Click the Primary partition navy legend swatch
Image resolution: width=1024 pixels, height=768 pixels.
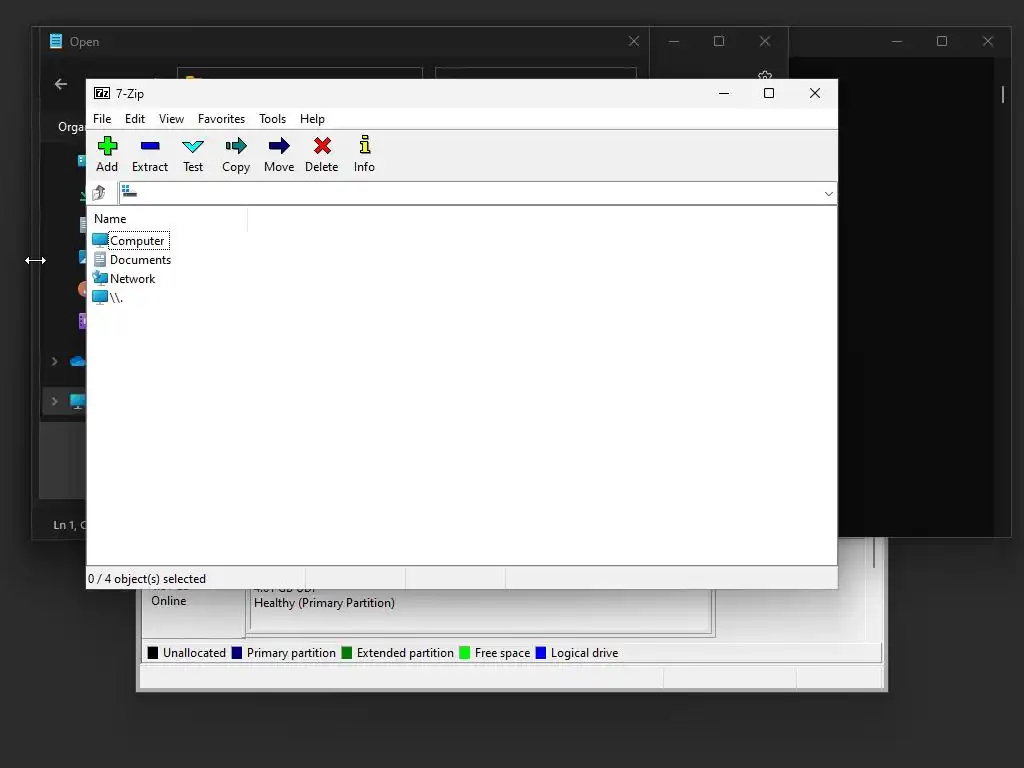pyautogui.click(x=236, y=652)
